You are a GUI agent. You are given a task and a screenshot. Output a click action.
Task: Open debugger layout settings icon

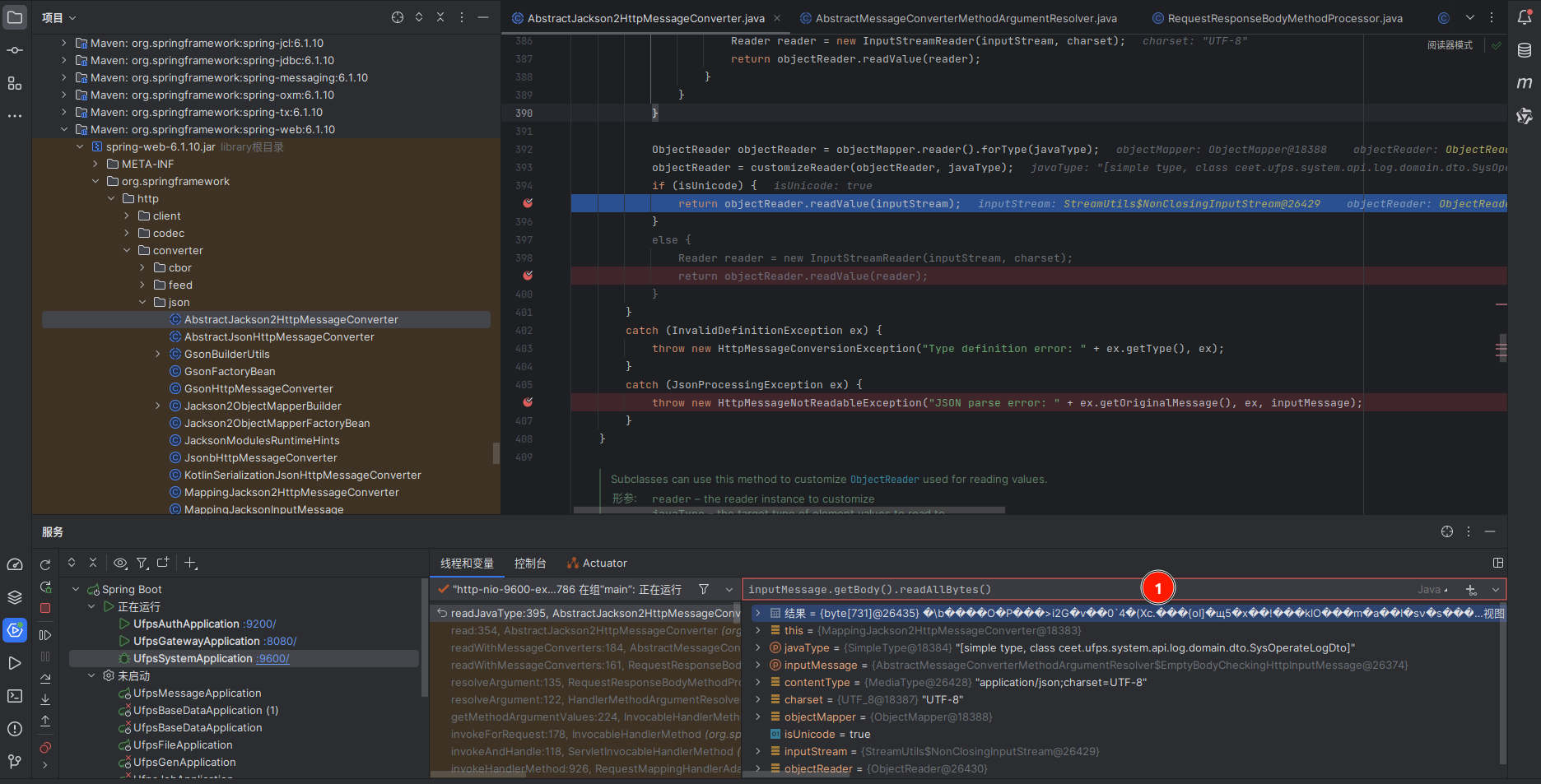(x=1498, y=563)
